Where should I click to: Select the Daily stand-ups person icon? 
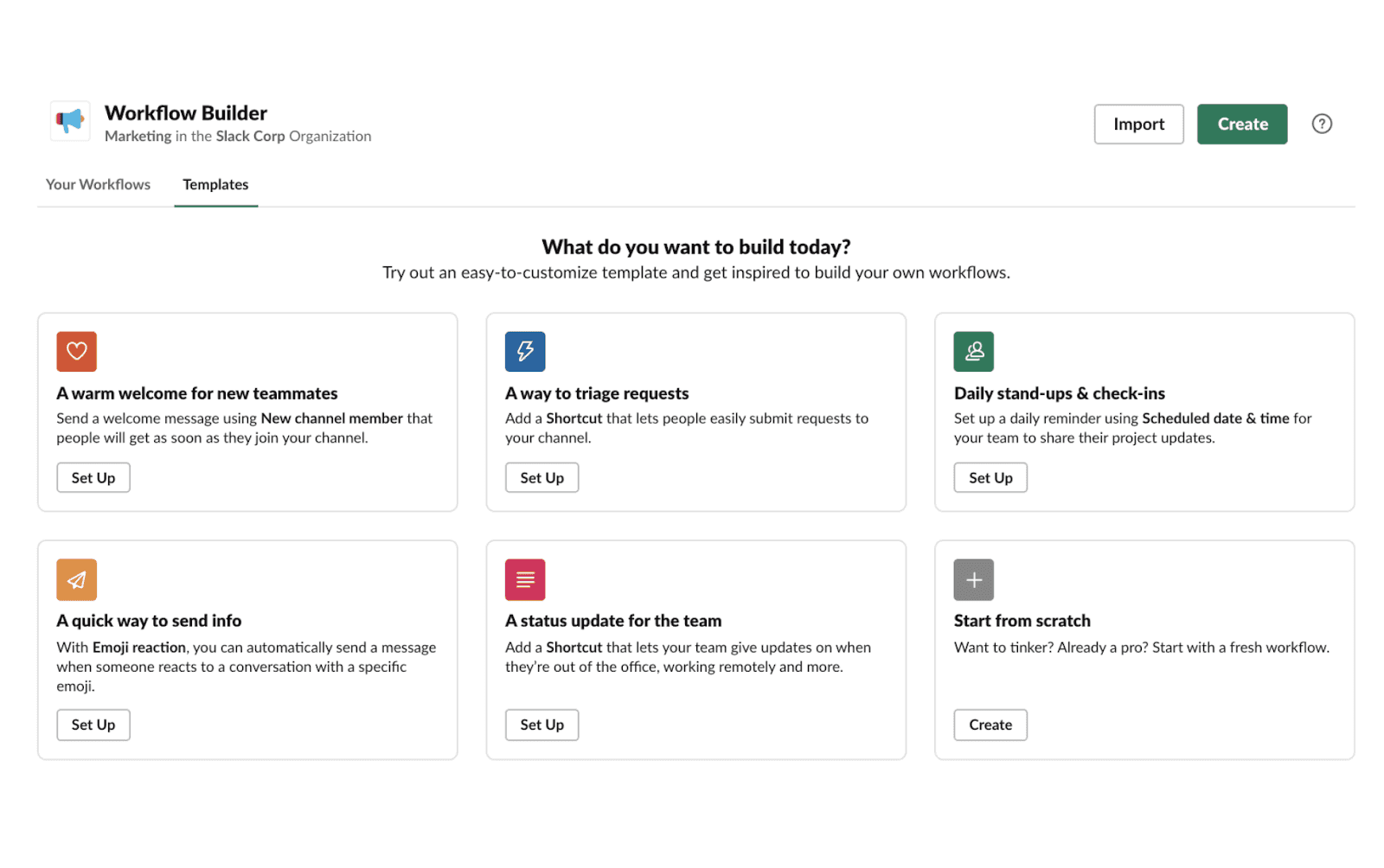pos(974,351)
